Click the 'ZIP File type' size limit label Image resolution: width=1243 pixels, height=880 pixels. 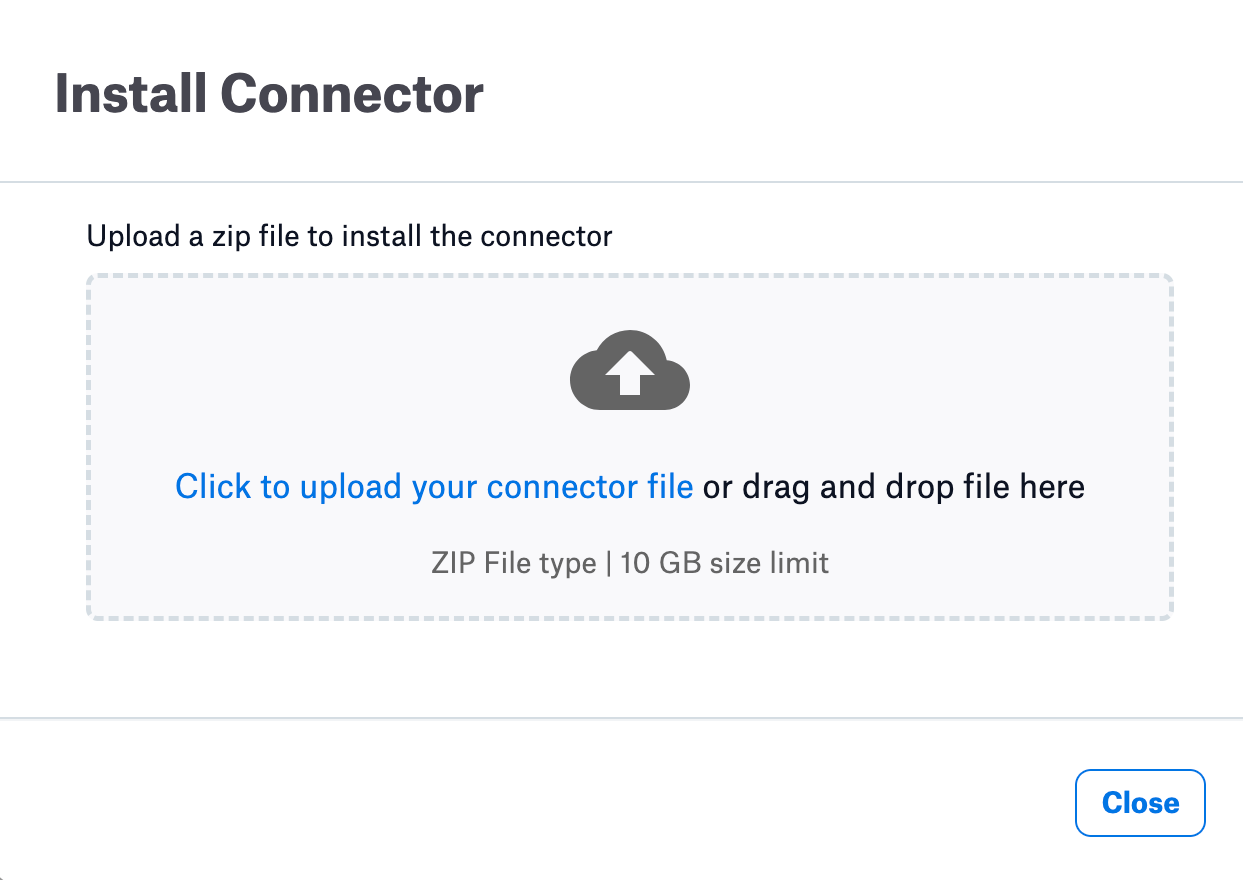629,562
